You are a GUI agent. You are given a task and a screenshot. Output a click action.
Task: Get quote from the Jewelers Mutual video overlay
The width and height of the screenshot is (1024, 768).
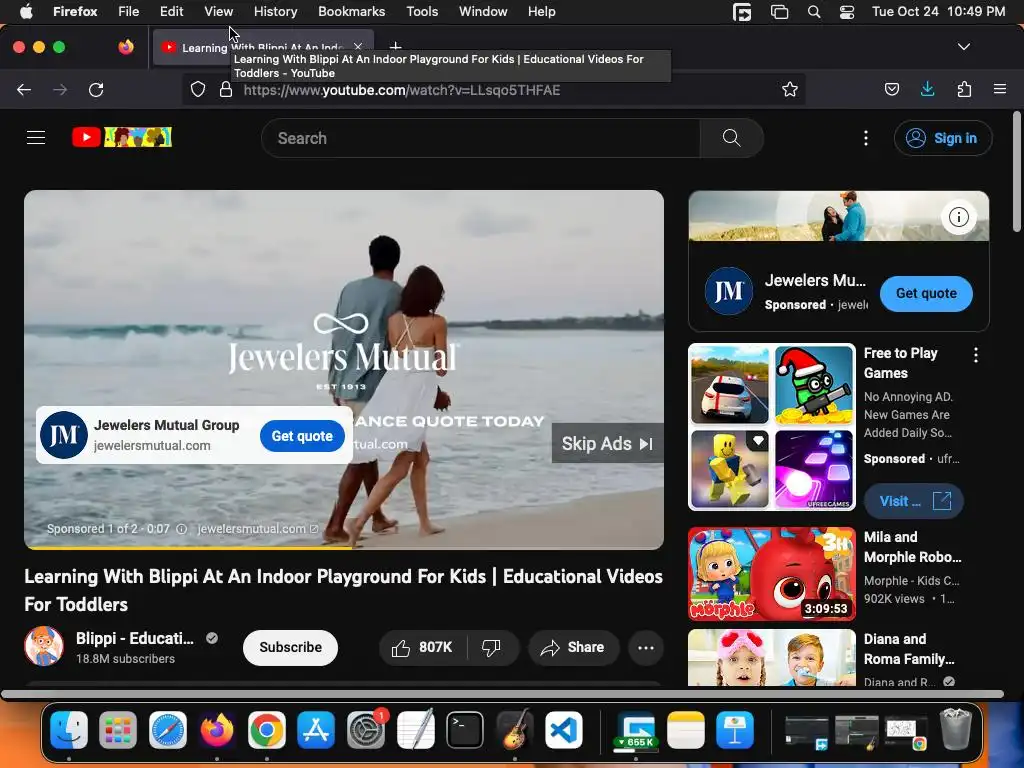(302, 436)
